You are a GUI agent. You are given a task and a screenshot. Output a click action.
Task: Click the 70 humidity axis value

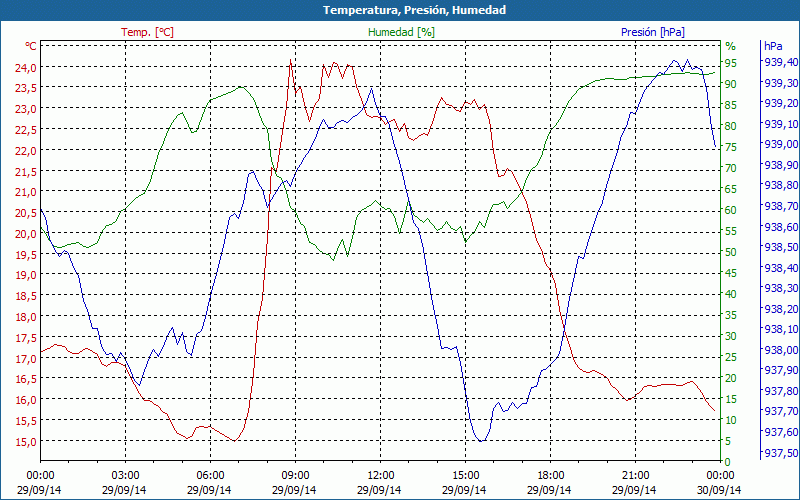coord(731,168)
